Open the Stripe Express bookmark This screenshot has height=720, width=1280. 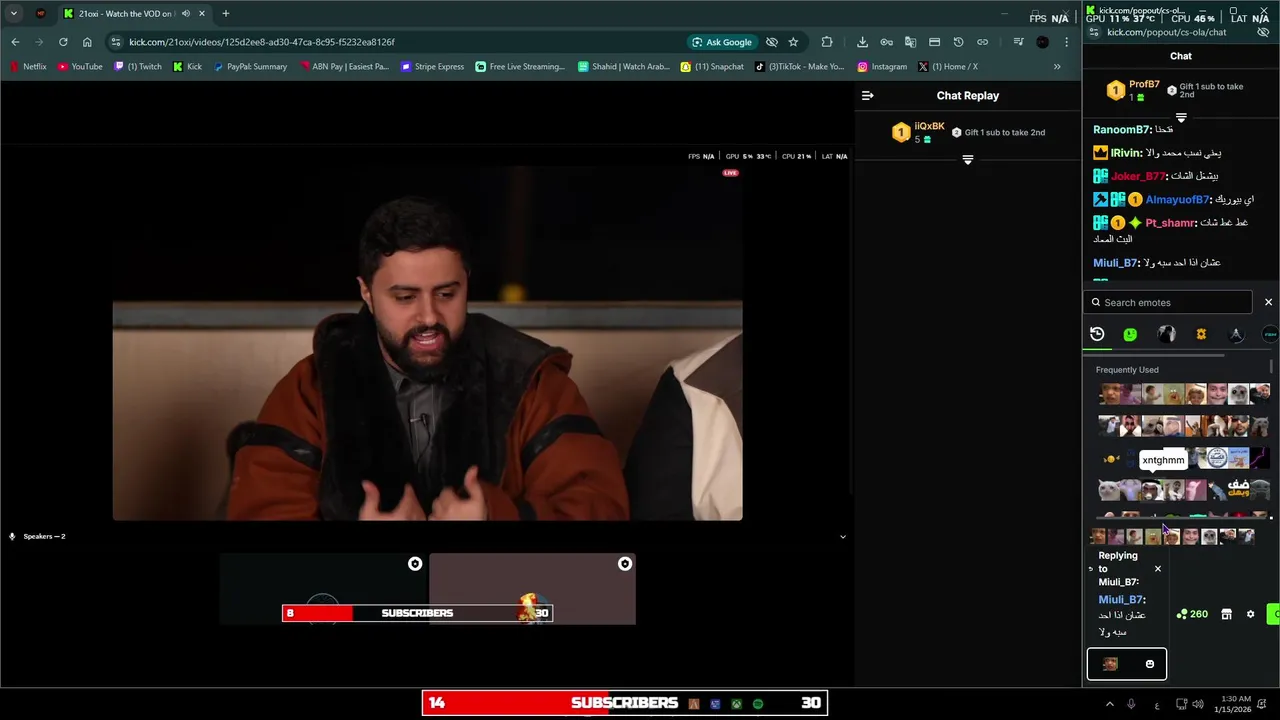433,67
